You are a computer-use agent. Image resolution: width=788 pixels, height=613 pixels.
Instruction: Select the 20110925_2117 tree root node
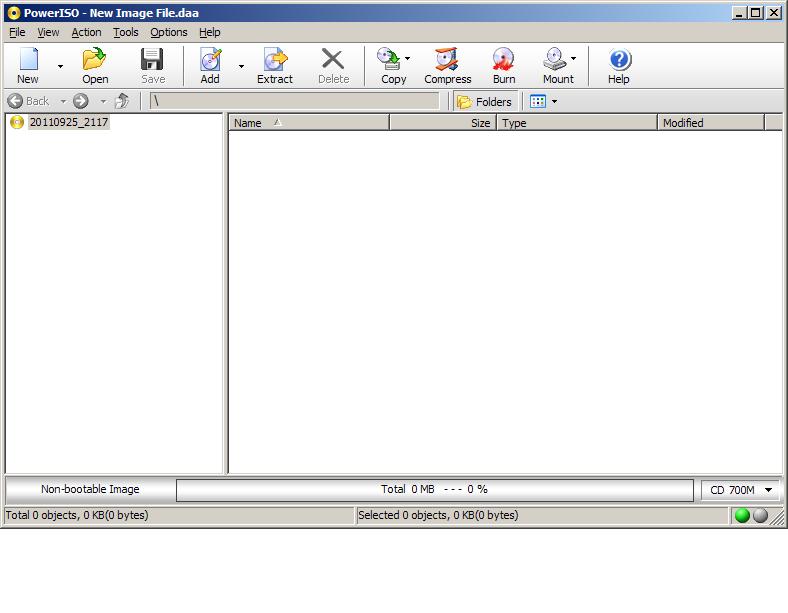68,122
